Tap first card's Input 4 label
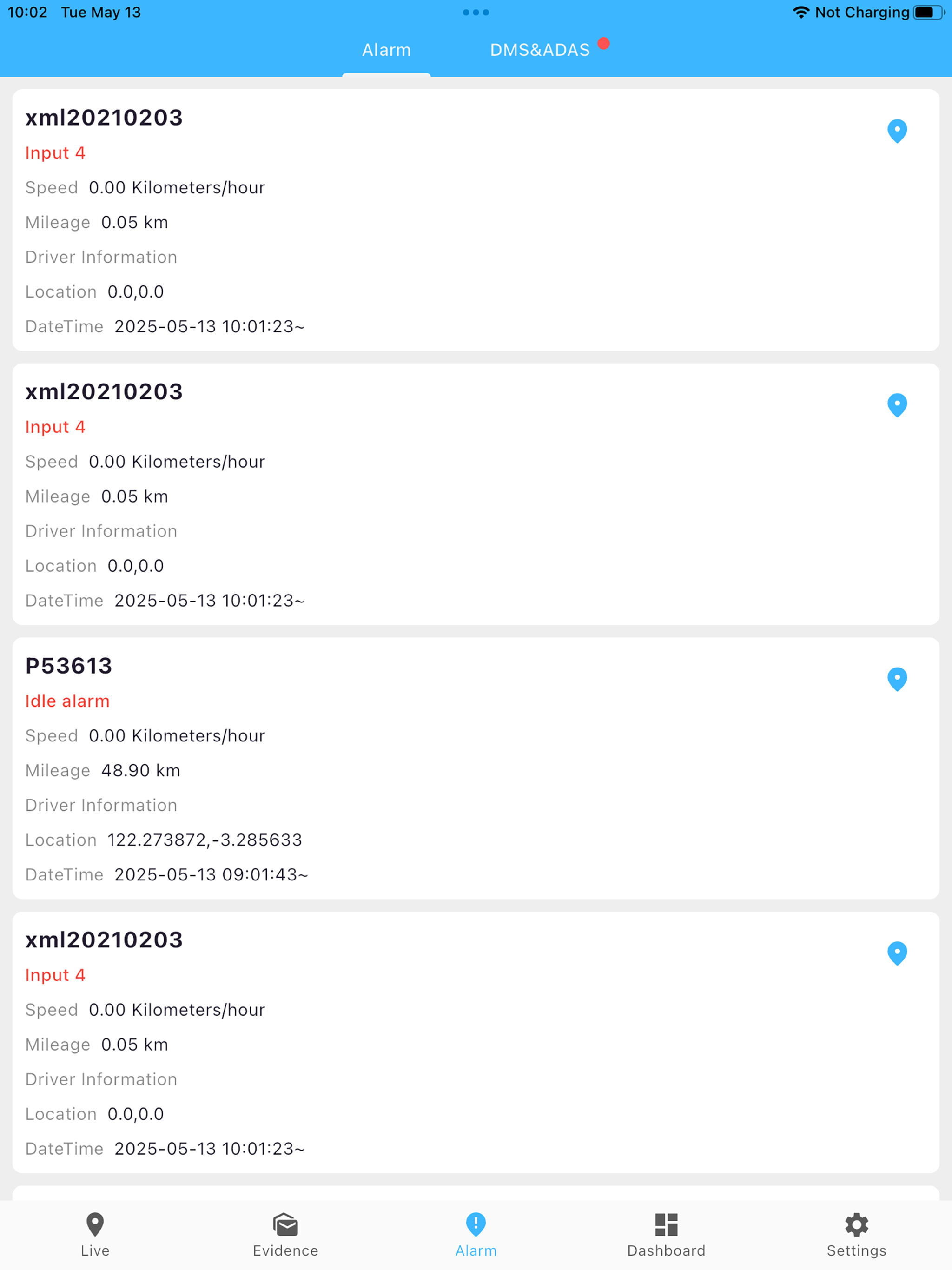Viewport: 952px width, 1270px height. pyautogui.click(x=55, y=153)
